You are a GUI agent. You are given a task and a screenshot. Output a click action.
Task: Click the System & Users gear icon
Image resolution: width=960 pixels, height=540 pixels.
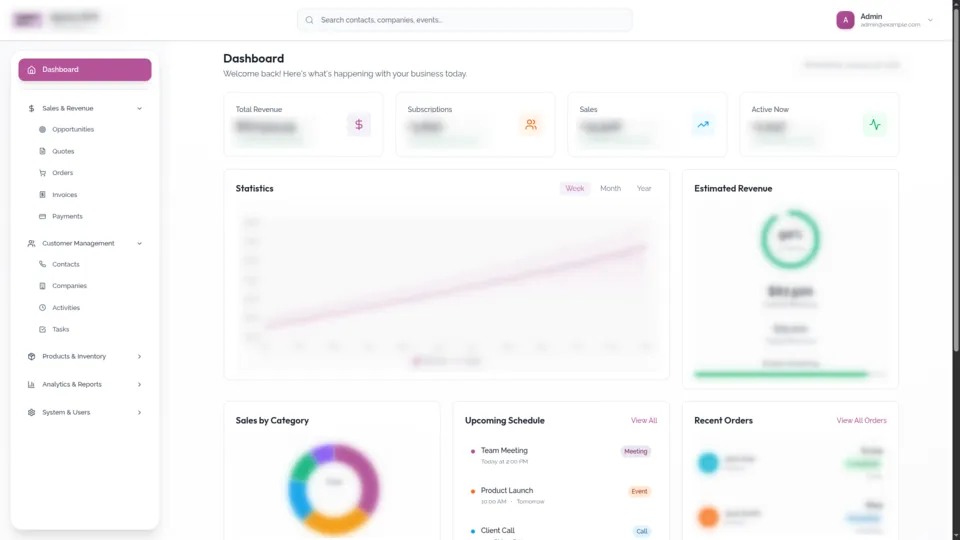click(x=31, y=413)
